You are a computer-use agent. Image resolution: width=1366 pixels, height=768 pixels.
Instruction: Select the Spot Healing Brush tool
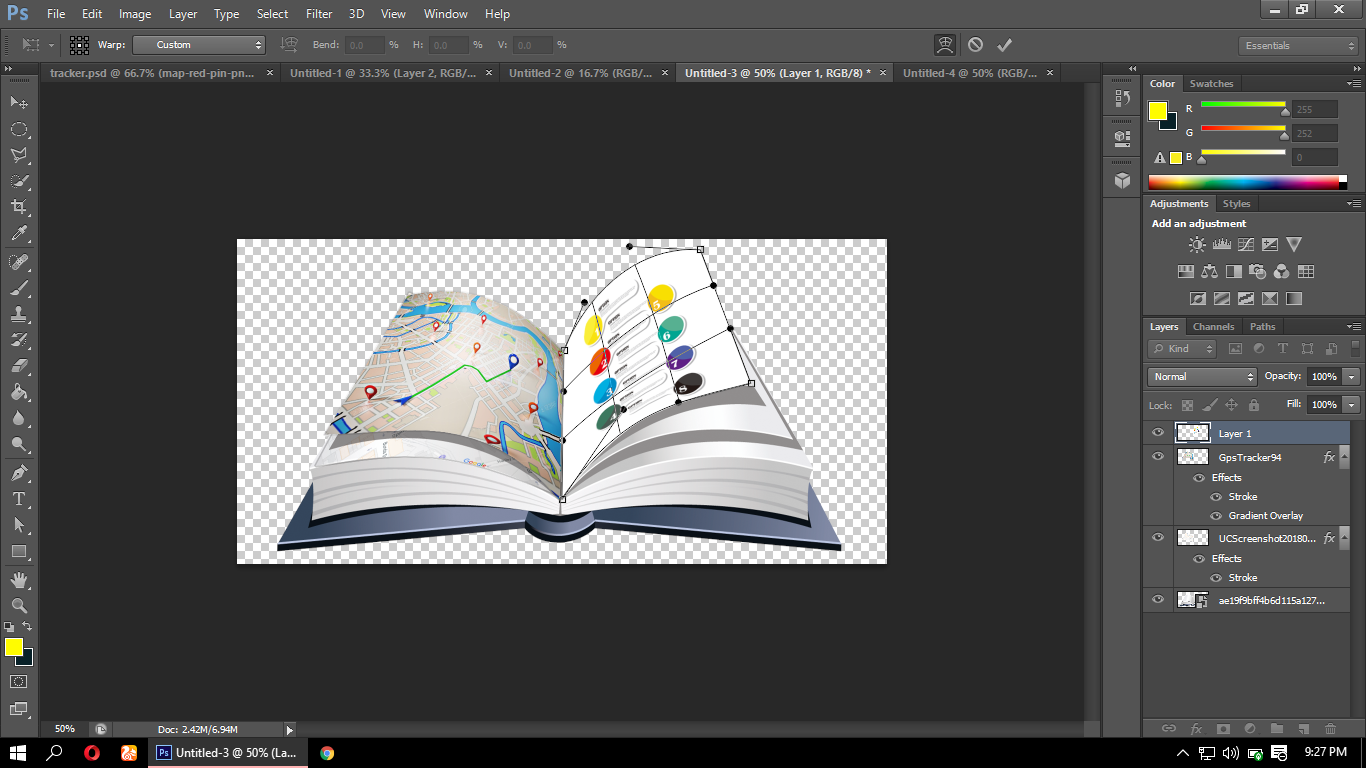click(19, 262)
